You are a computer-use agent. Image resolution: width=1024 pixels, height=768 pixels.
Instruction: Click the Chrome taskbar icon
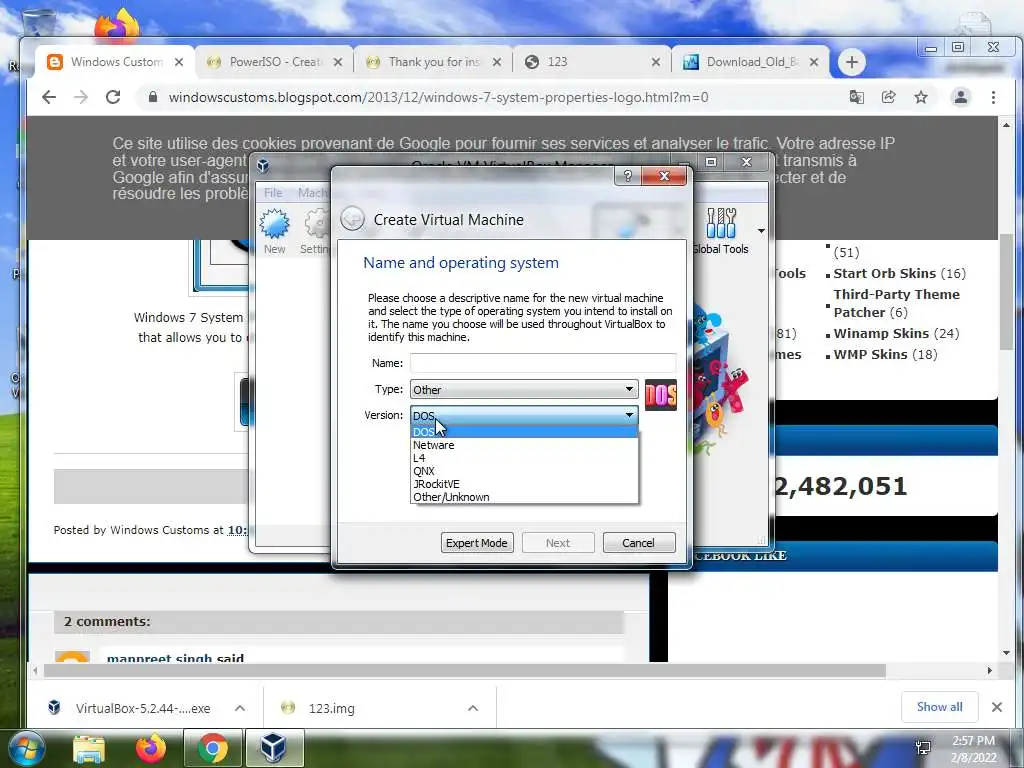[212, 748]
